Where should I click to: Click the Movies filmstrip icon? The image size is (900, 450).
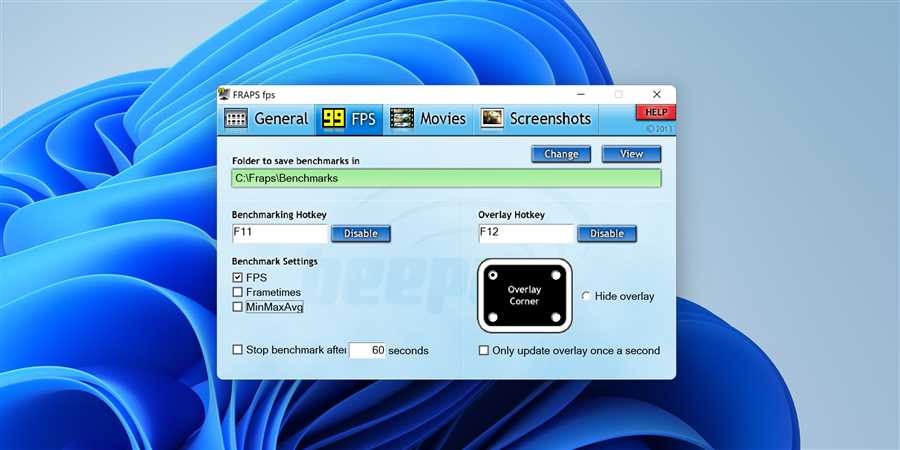(402, 118)
